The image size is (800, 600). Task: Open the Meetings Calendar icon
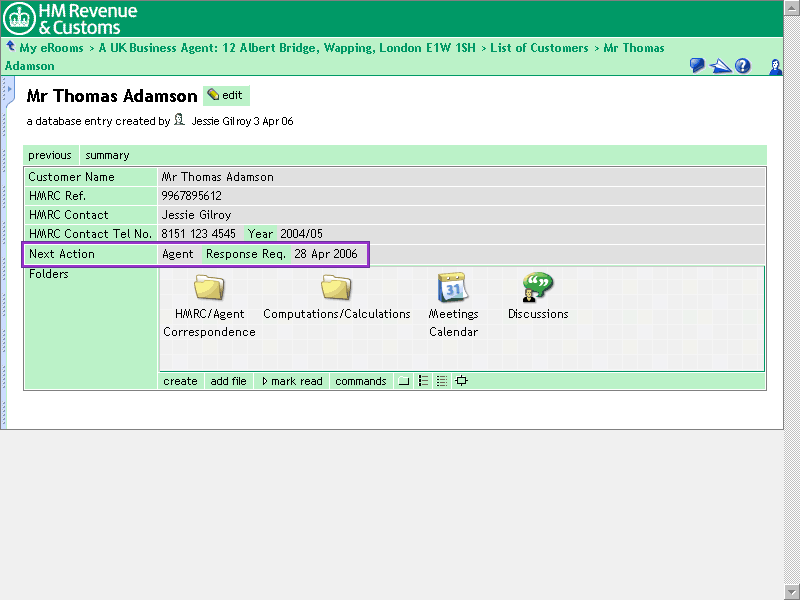click(x=453, y=289)
